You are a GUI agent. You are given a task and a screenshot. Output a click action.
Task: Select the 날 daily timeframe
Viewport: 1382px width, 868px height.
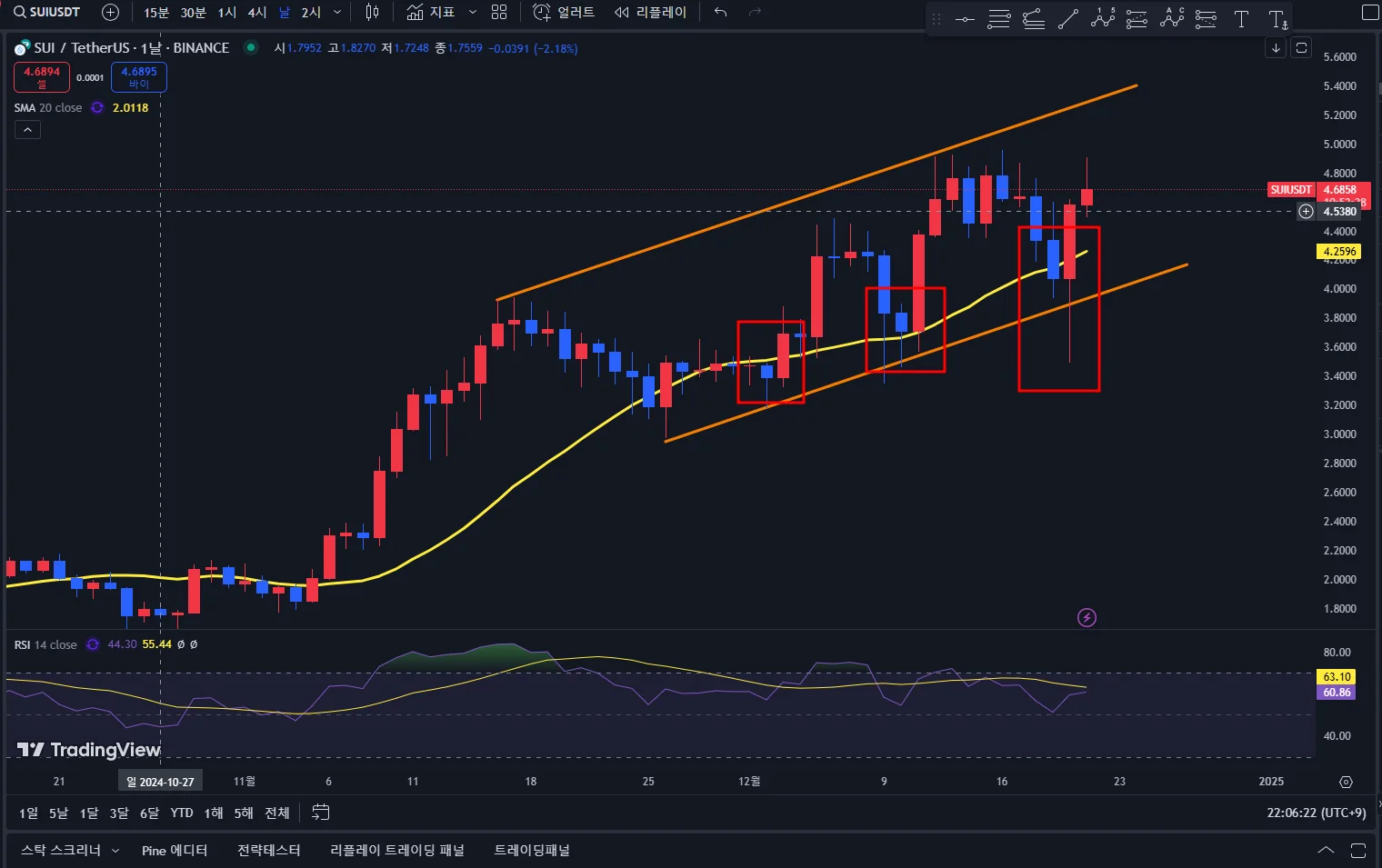click(x=285, y=12)
